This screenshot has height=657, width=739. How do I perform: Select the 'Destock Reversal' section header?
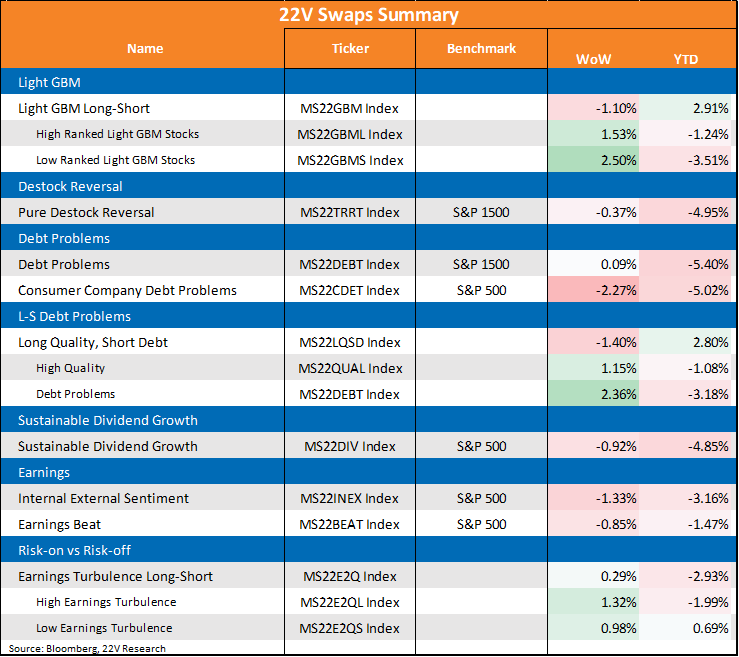click(x=70, y=187)
